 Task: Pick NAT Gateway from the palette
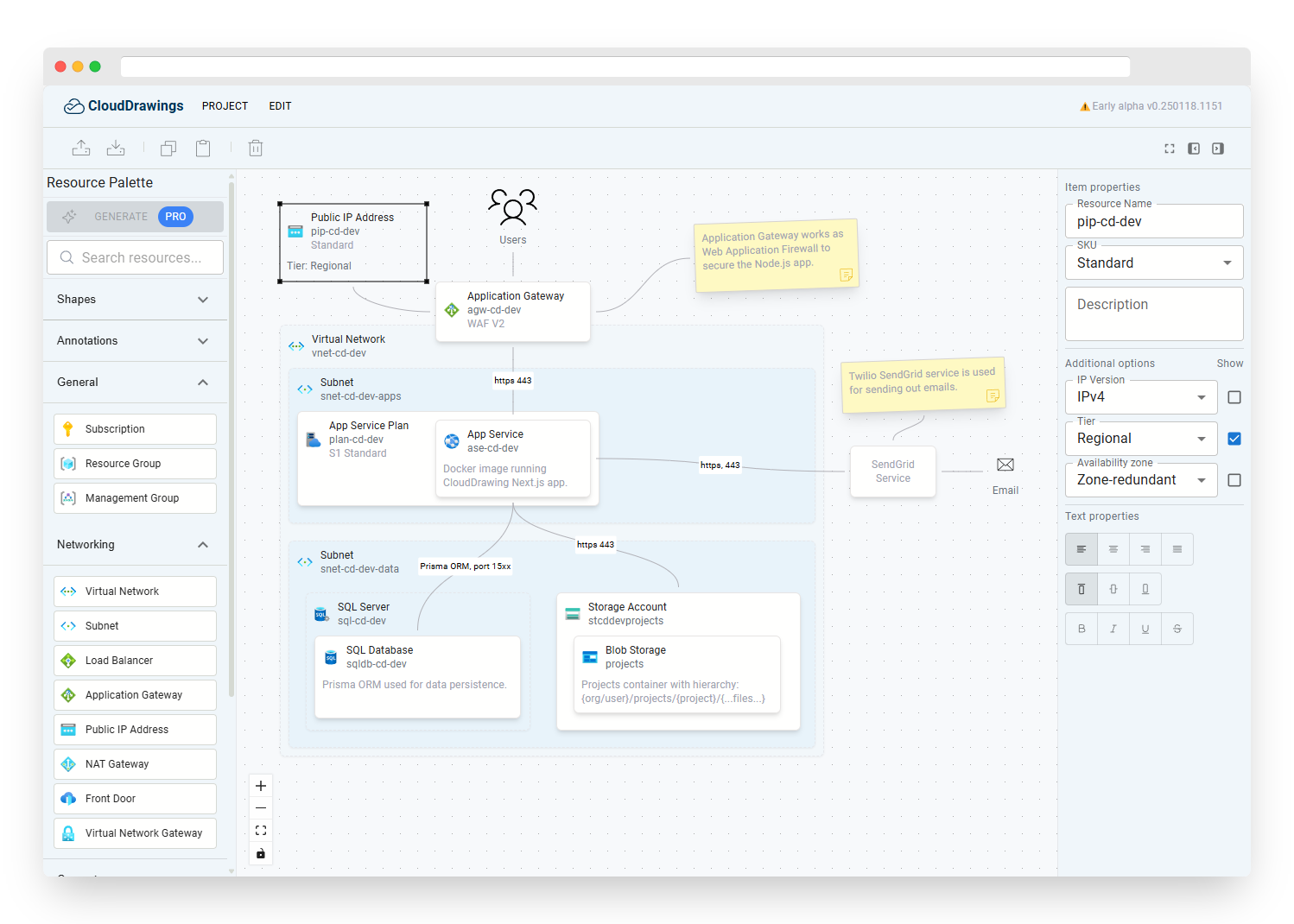(135, 764)
